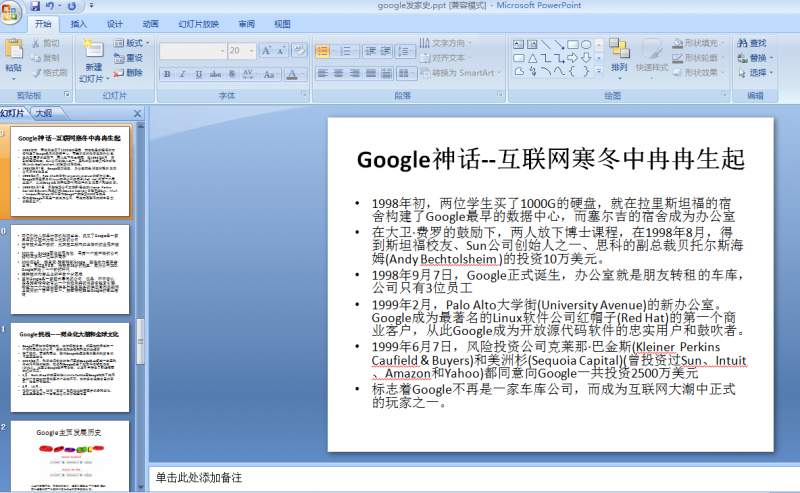Toggle the highlighted bullet list button
Screen dimensions: 800x493
[x=324, y=51]
